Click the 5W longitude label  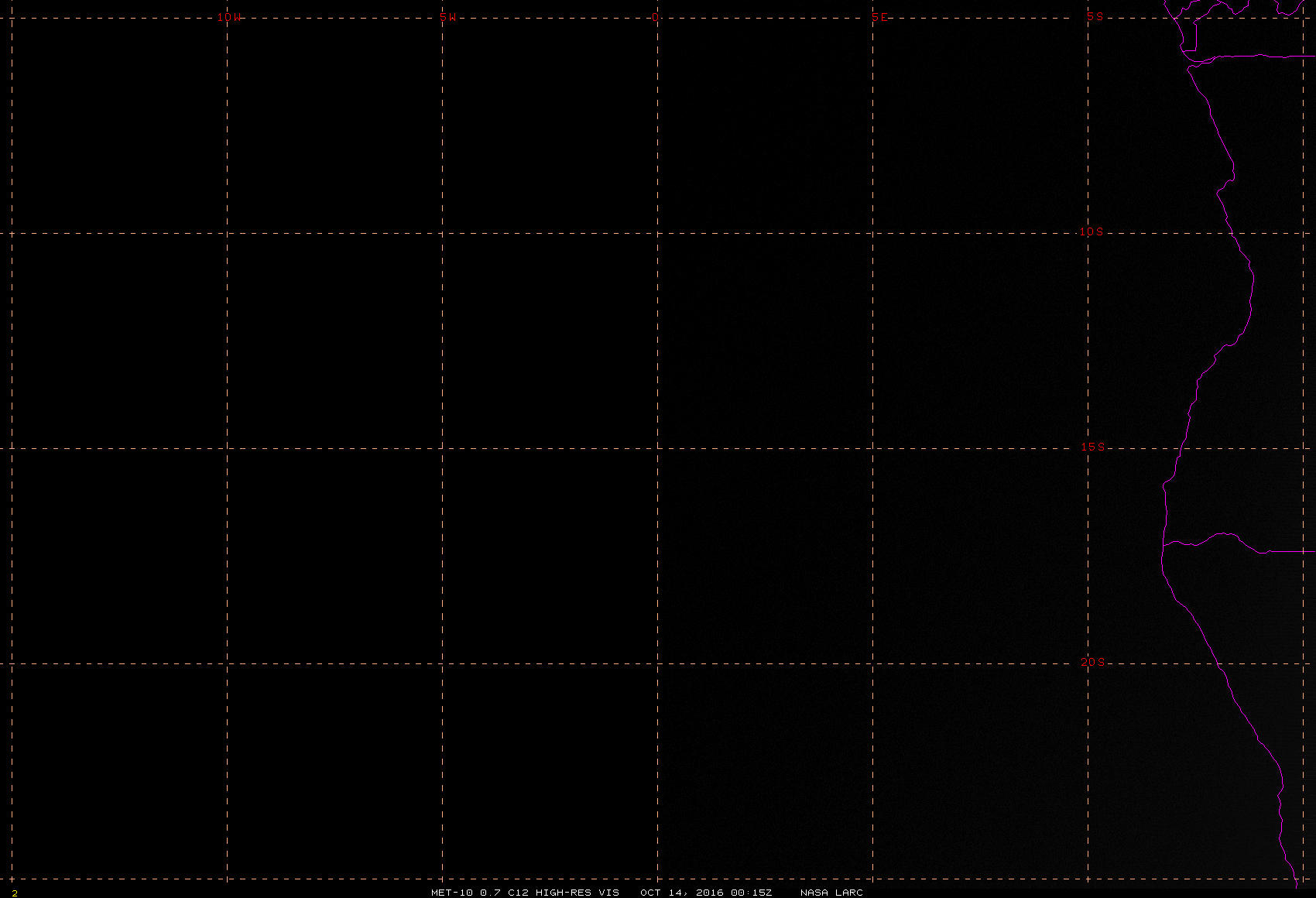[x=448, y=17]
